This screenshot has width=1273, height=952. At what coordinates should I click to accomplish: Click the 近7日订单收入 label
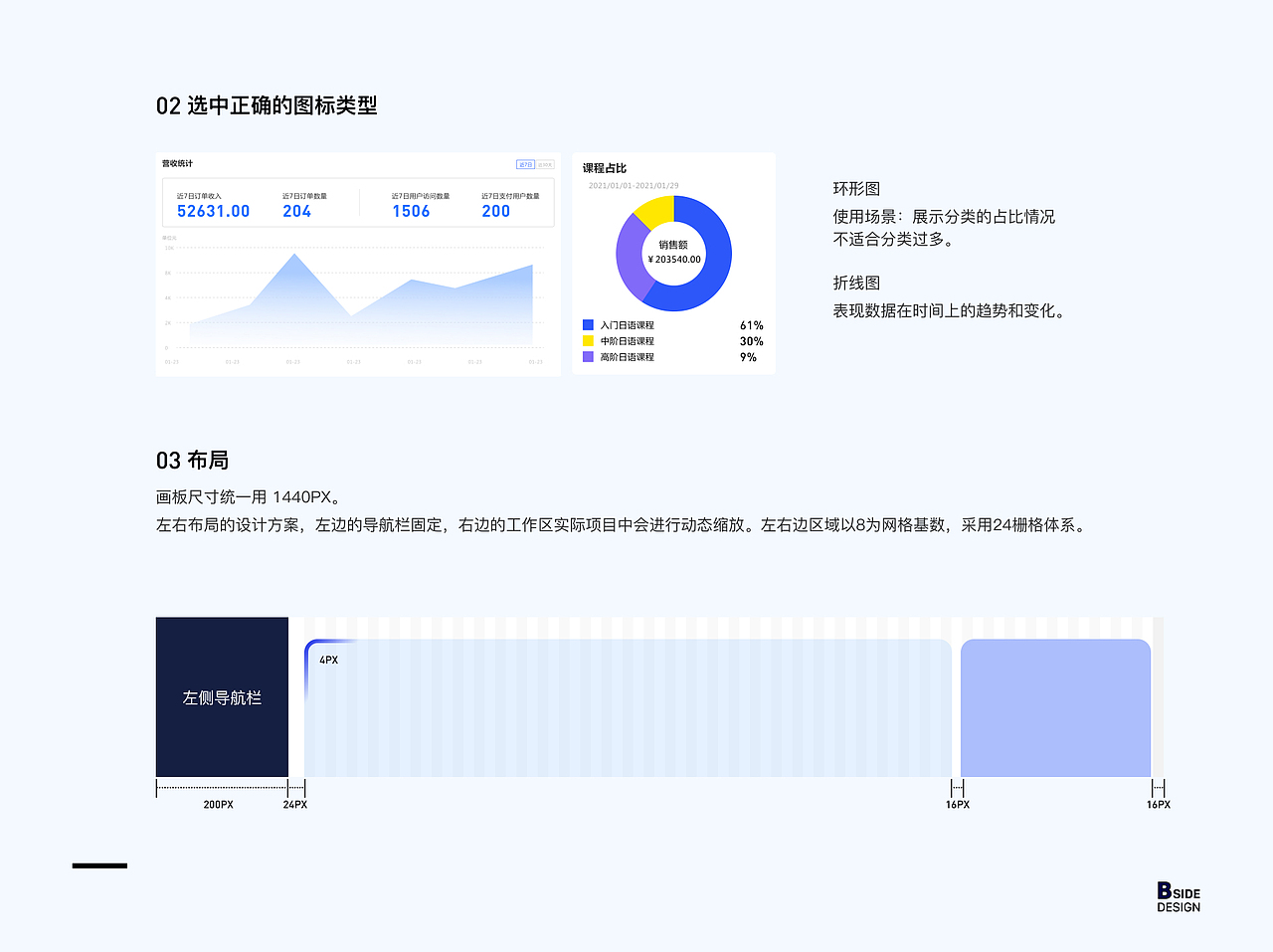[x=199, y=196]
